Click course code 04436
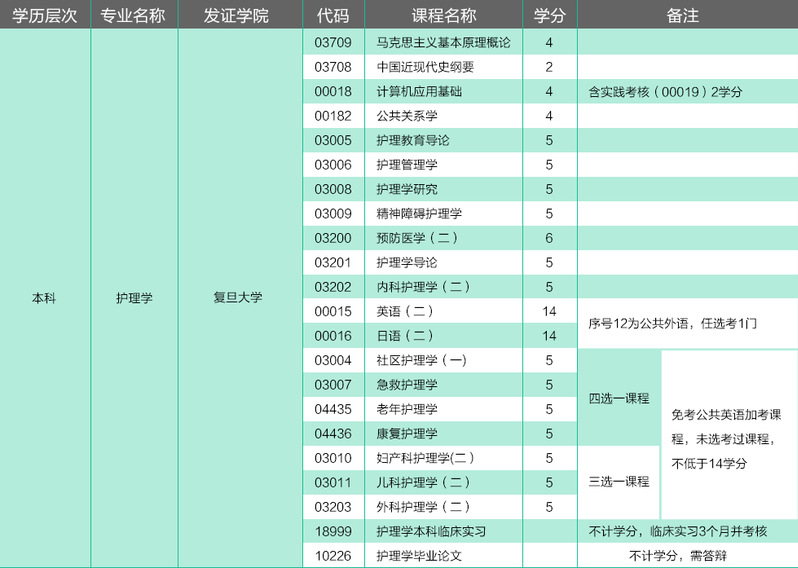Screen dimensions: 798x568 333,433
